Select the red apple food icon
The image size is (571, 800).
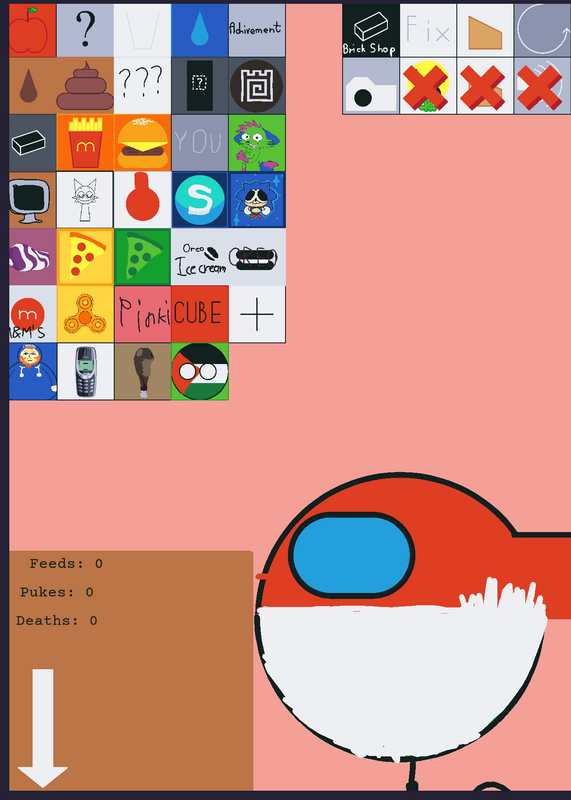click(33, 30)
